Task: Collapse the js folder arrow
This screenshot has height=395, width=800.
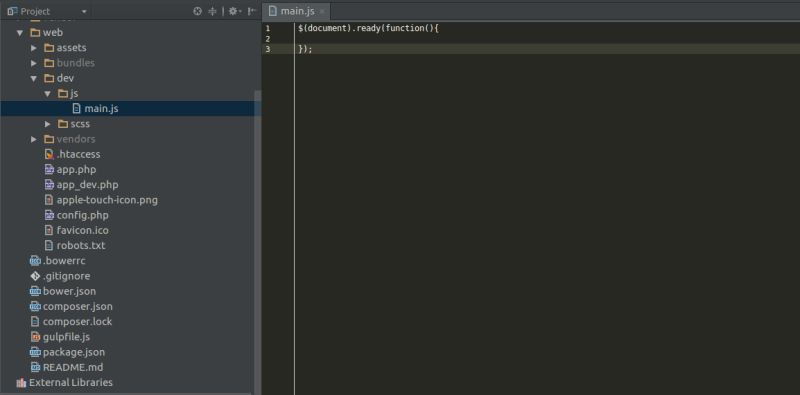Action: pyautogui.click(x=47, y=94)
